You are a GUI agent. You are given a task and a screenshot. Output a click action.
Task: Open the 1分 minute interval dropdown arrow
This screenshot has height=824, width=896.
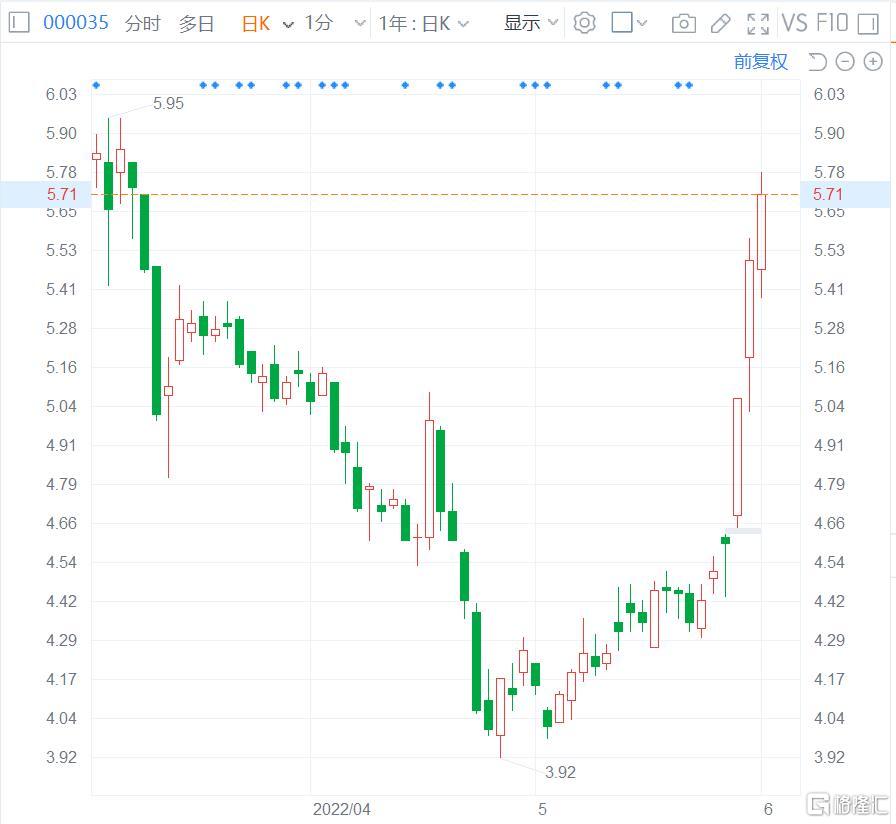click(x=359, y=23)
